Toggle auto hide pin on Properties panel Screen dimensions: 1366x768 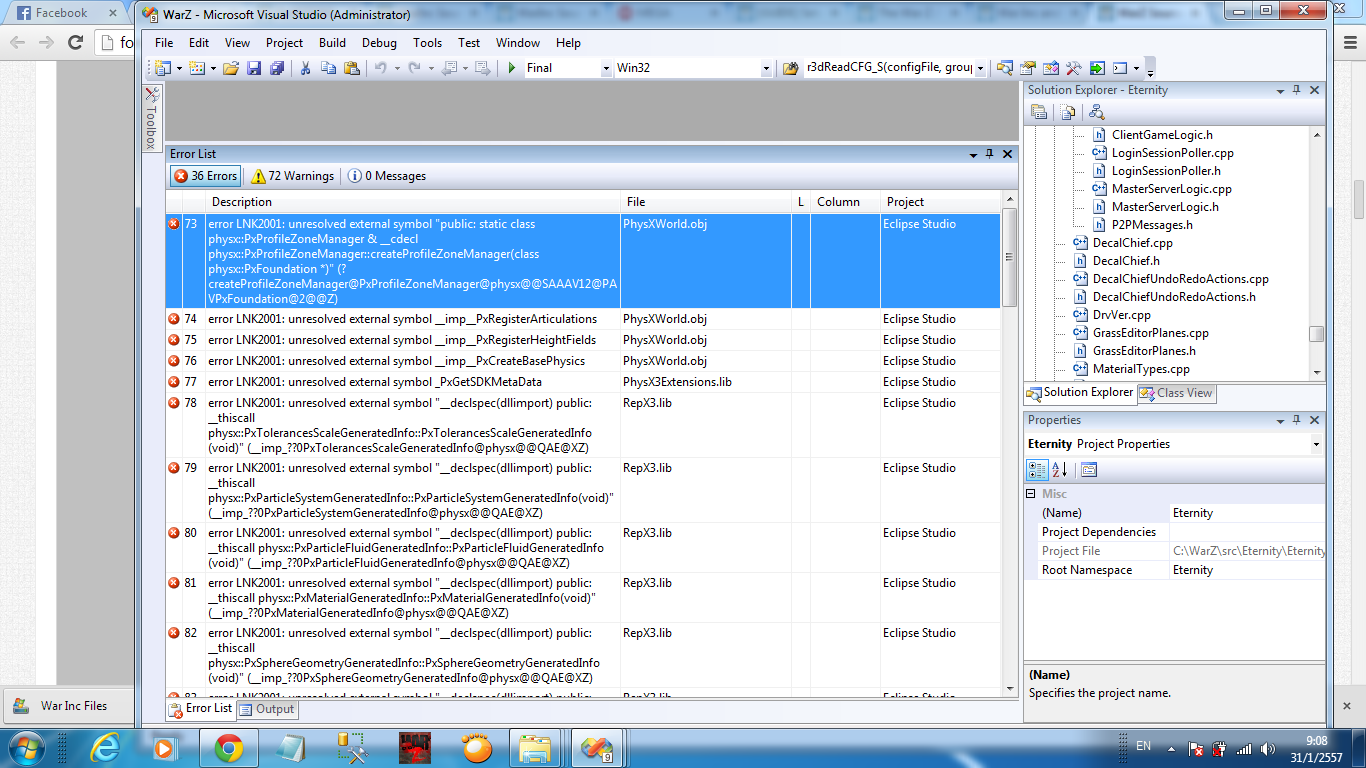pyautogui.click(x=1297, y=420)
